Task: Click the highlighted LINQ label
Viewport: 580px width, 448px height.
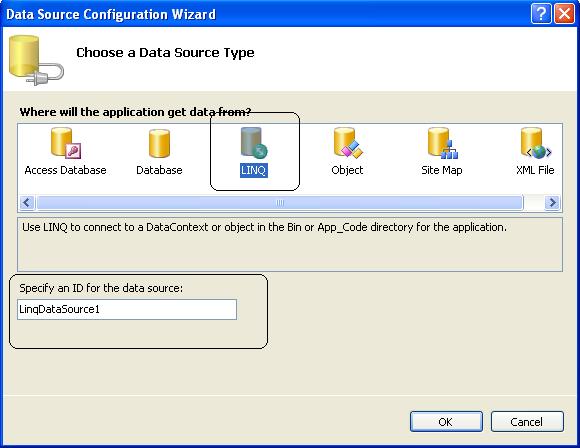Action: point(254,170)
